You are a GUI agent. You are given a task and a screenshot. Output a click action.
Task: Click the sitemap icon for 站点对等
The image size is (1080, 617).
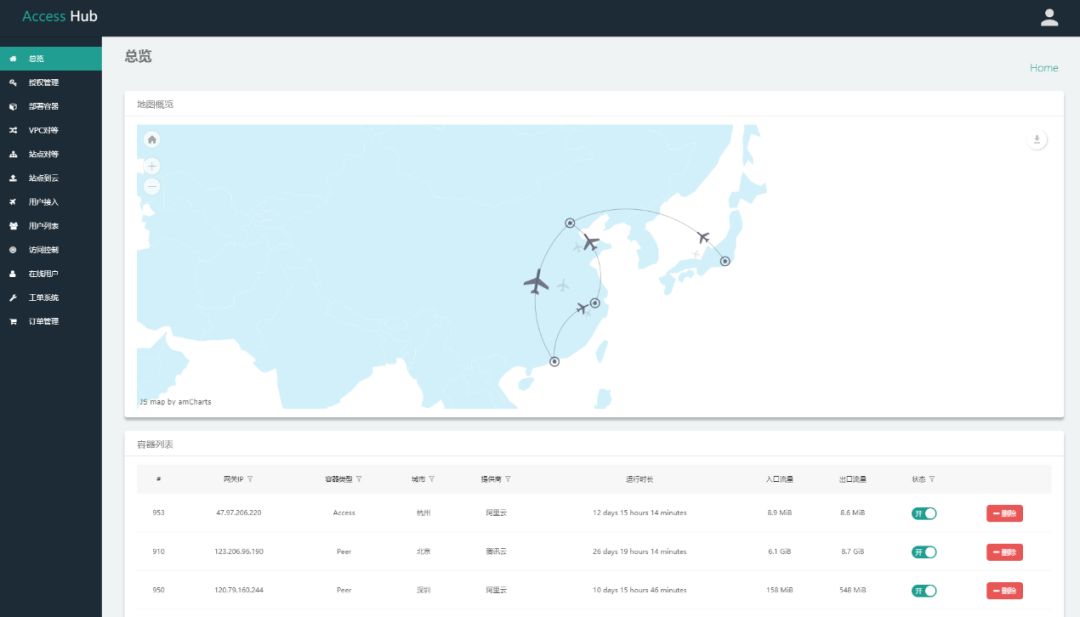13,154
